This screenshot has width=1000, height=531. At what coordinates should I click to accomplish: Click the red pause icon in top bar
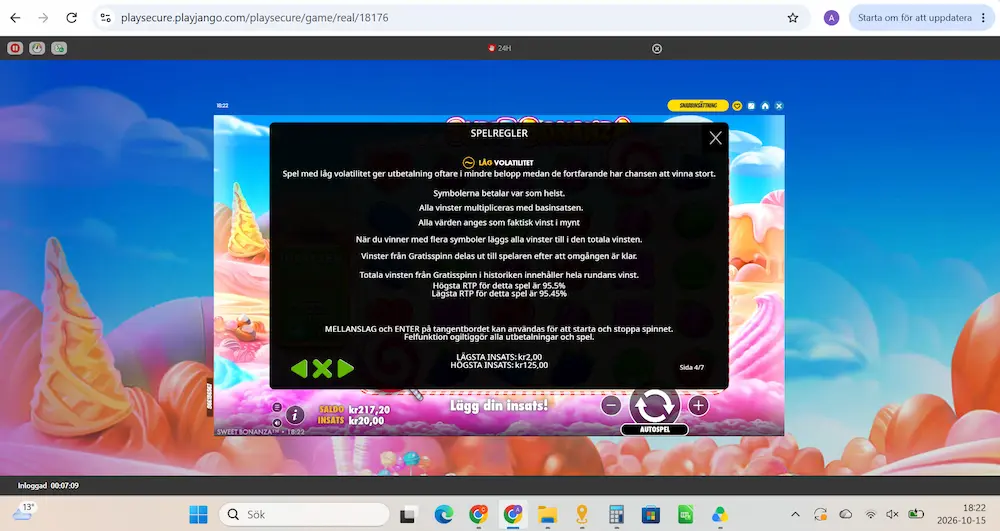click(15, 48)
